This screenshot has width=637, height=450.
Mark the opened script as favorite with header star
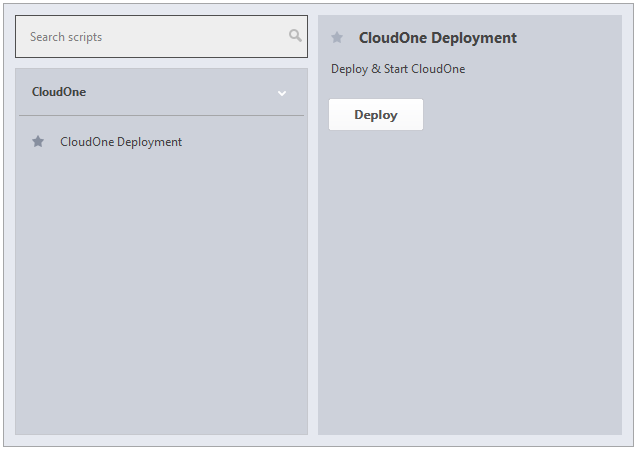337,38
